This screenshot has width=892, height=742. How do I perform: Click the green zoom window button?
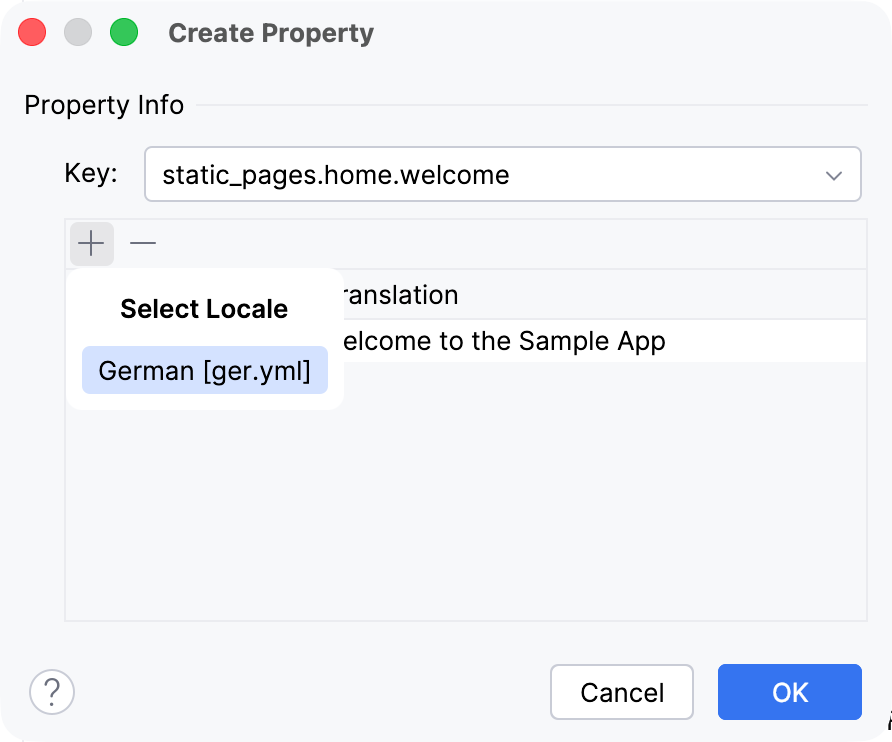coord(124,32)
